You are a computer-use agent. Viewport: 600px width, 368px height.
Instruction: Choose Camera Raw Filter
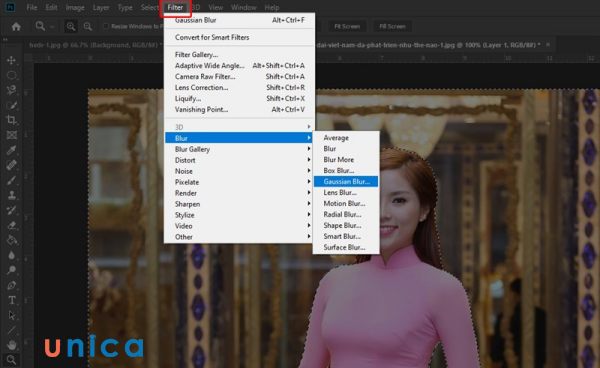click(x=240, y=77)
